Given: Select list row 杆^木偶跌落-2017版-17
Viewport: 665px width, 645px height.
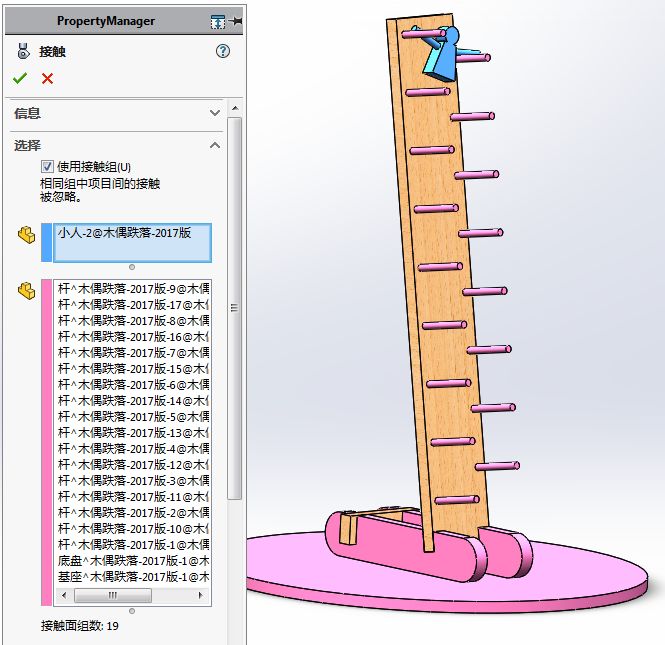Looking at the screenshot, I should (133, 305).
